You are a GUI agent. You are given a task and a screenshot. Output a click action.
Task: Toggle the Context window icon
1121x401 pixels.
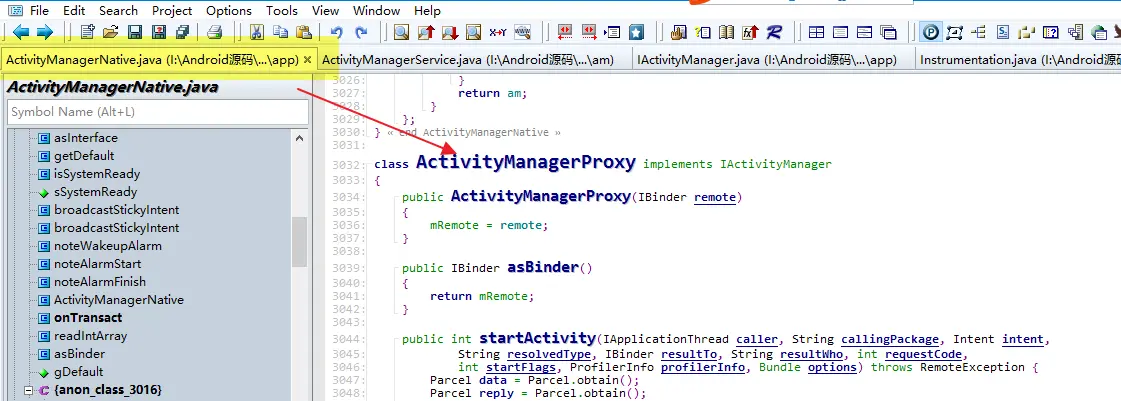click(x=954, y=31)
